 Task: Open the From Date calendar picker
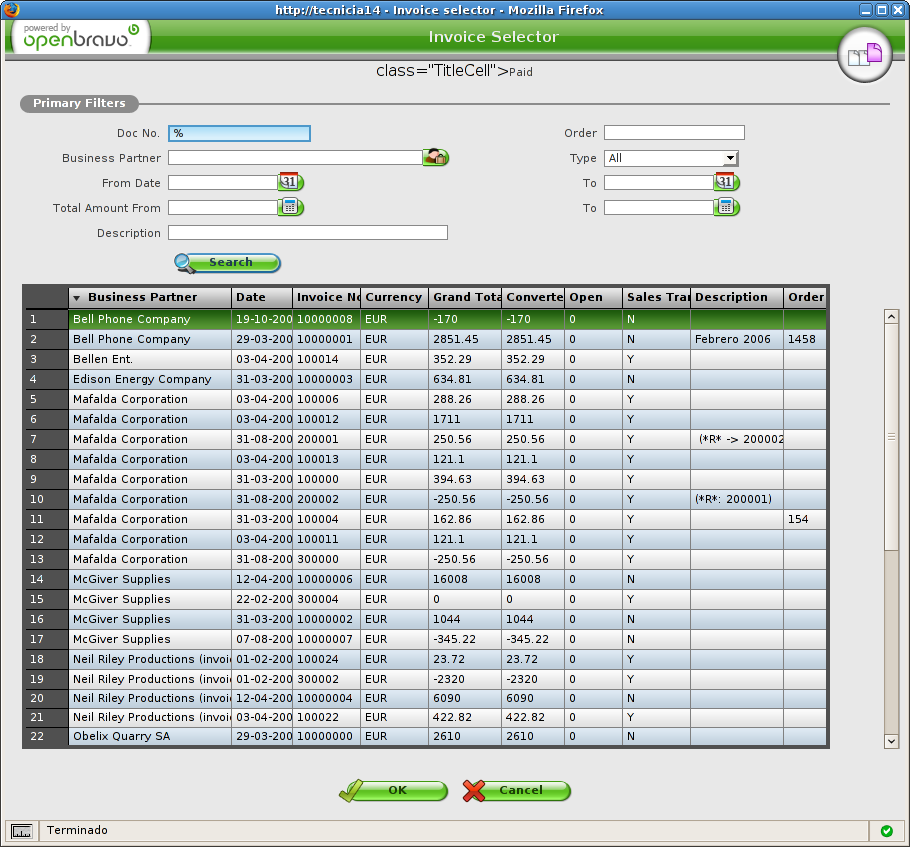(x=290, y=182)
